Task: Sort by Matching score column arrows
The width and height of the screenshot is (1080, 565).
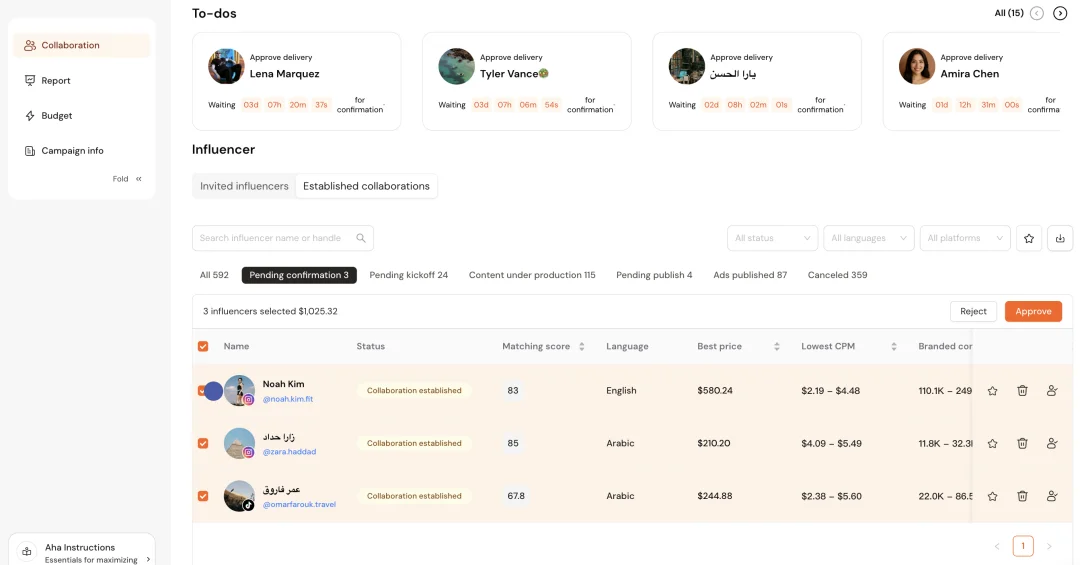Action: pyautogui.click(x=581, y=347)
